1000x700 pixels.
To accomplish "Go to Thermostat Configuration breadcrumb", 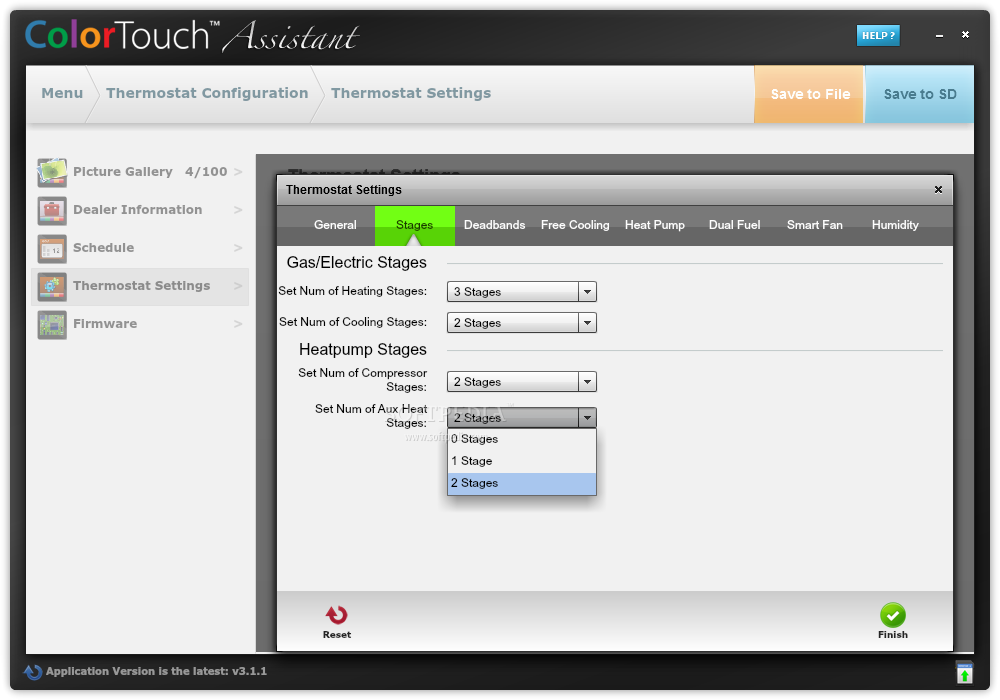I will (207, 93).
